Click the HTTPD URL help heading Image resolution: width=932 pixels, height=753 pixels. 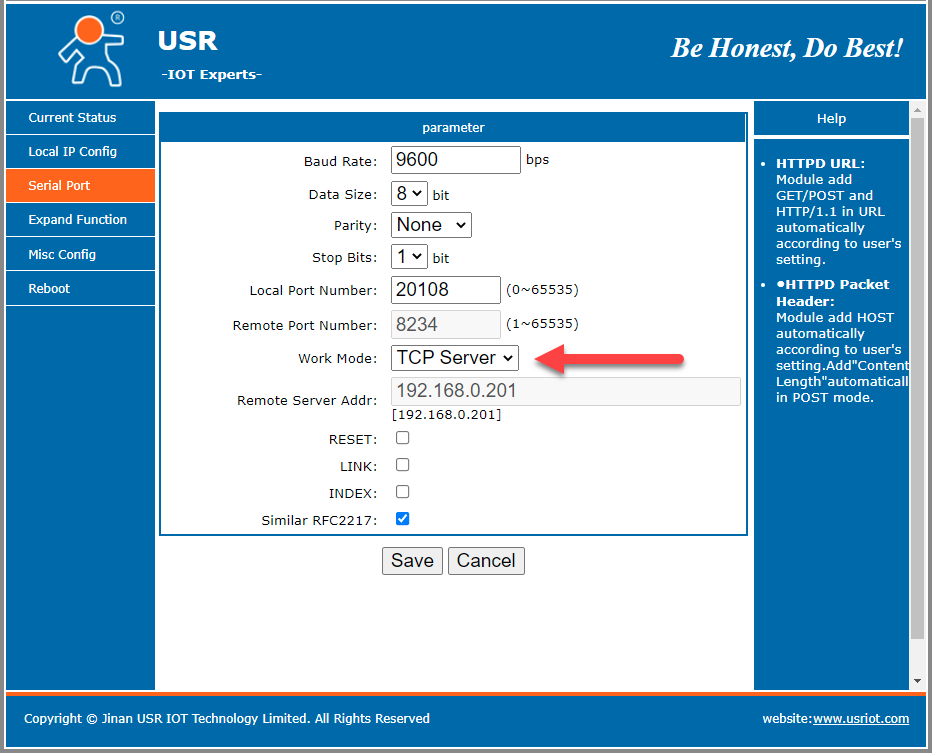(820, 163)
